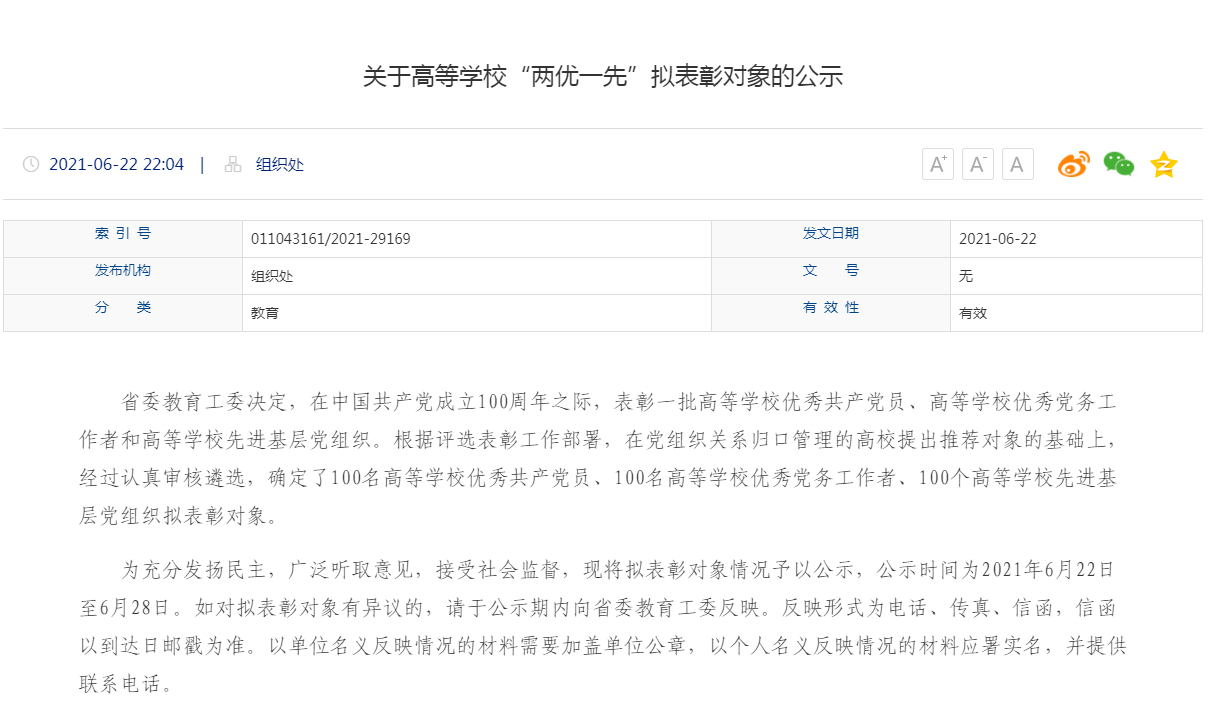
Task: Click the article title about 两优一先 公示
Action: pyautogui.click(x=603, y=76)
